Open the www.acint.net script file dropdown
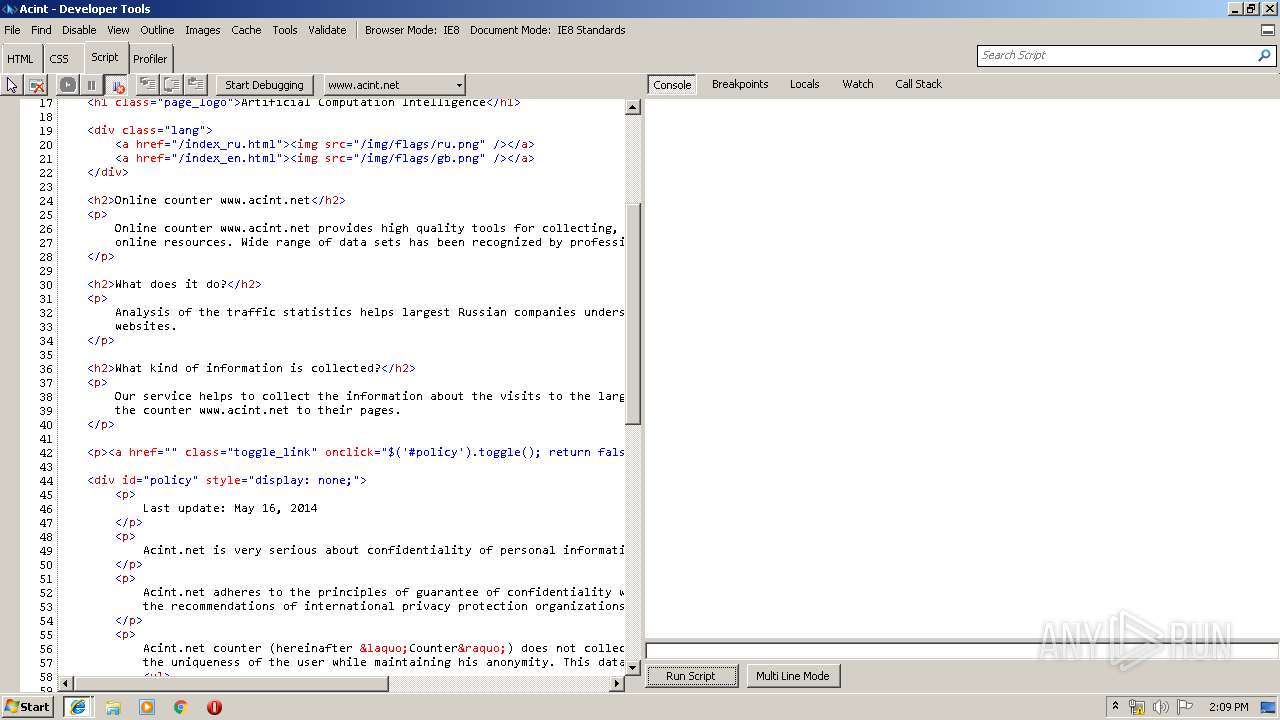Screen dimensions: 1280x720 (394, 85)
